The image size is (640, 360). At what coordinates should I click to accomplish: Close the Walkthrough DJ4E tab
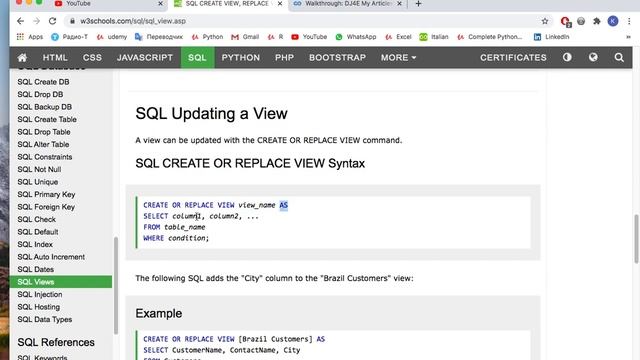[399, 4]
